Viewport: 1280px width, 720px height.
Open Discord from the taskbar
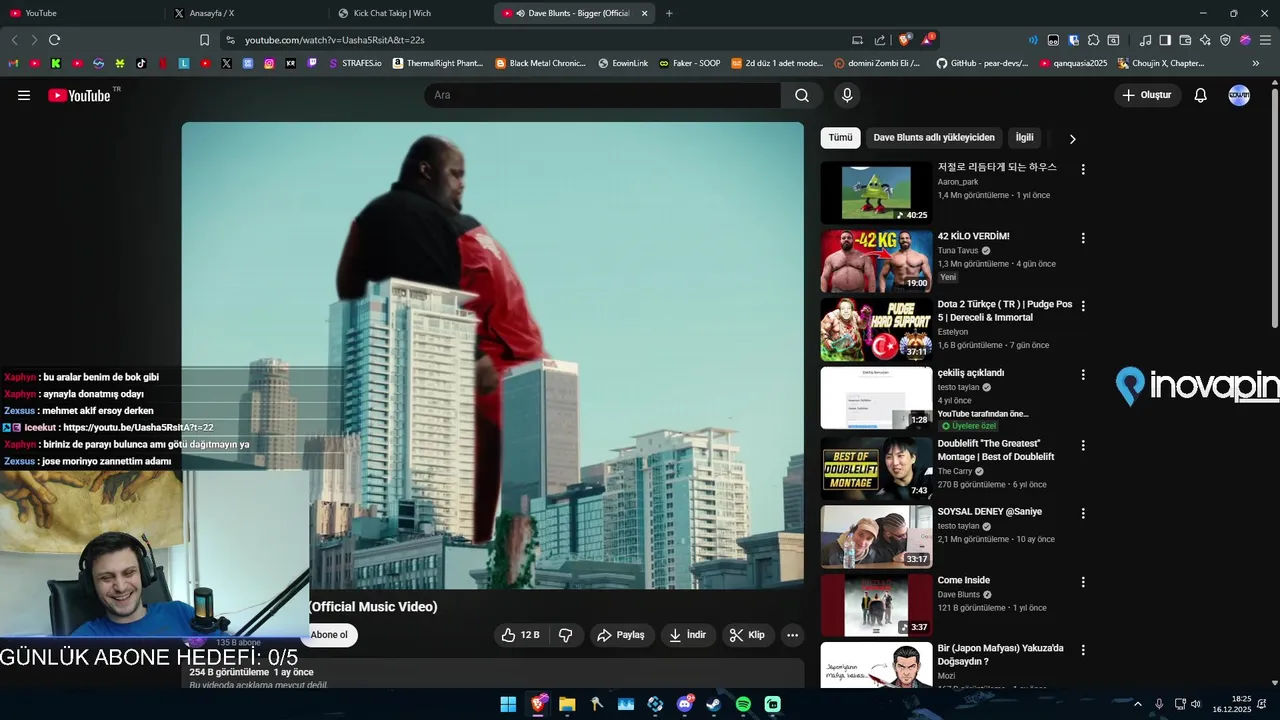[685, 704]
